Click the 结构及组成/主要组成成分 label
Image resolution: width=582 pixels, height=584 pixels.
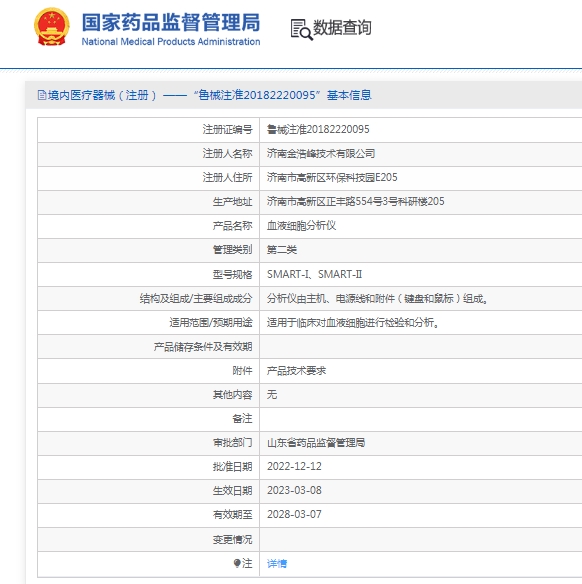[x=196, y=299]
